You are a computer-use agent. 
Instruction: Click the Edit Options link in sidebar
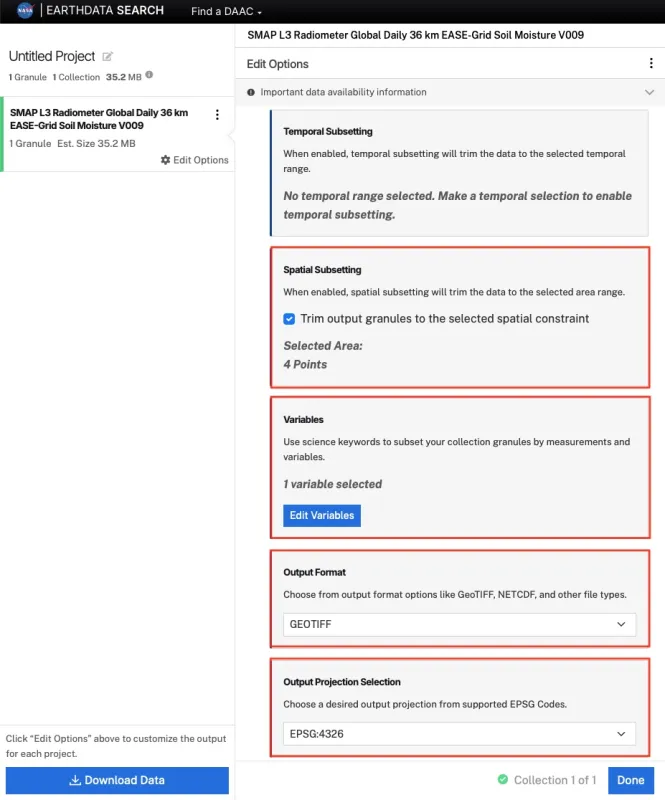point(201,160)
